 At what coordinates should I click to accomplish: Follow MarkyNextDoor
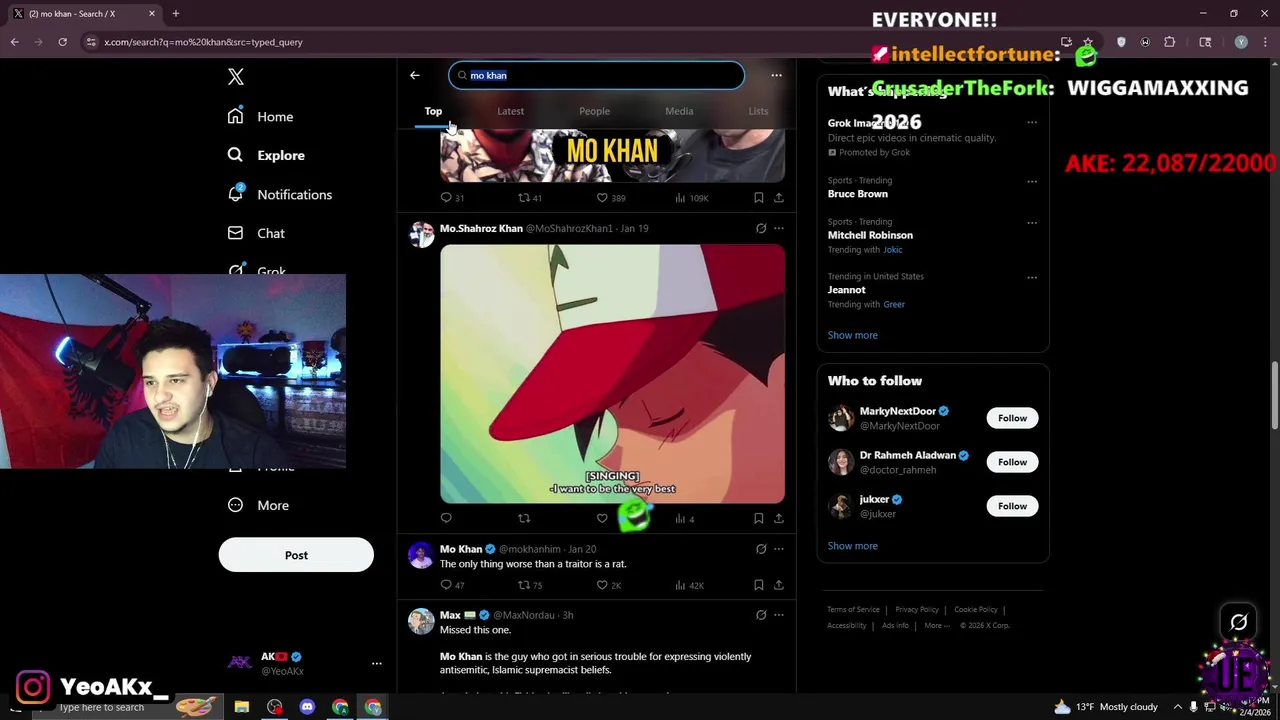coord(1012,418)
